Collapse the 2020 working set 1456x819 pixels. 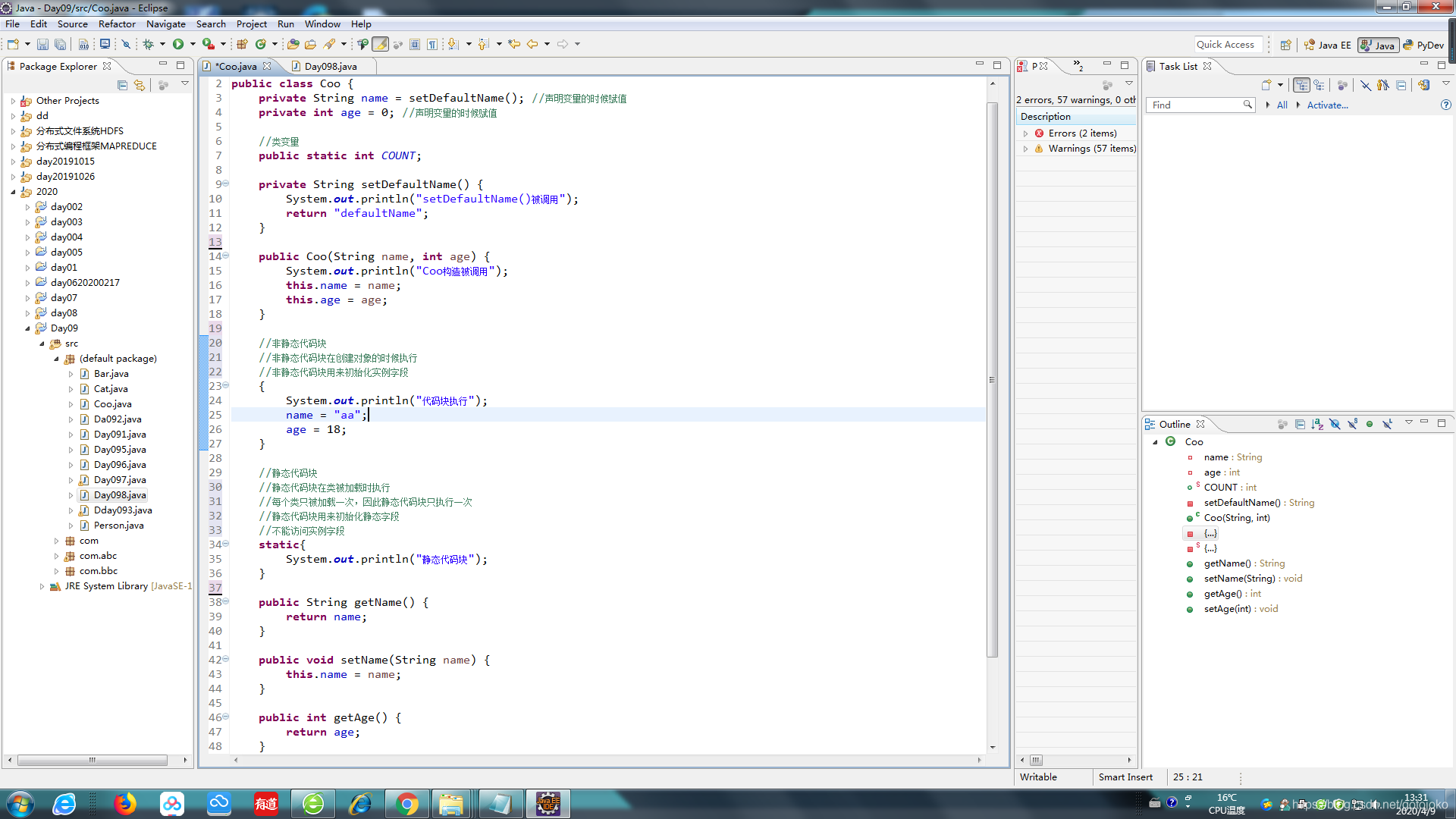(x=13, y=192)
